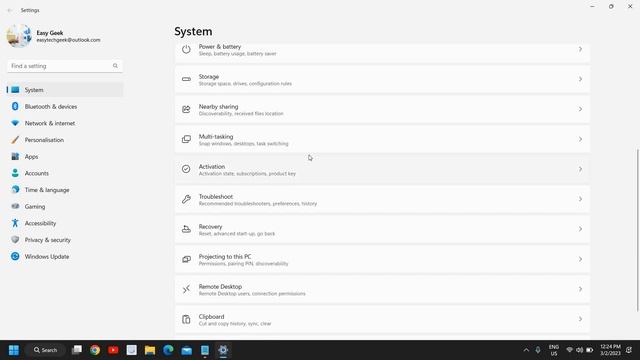
Task: Open Personalisation settings
Action: (x=65, y=140)
